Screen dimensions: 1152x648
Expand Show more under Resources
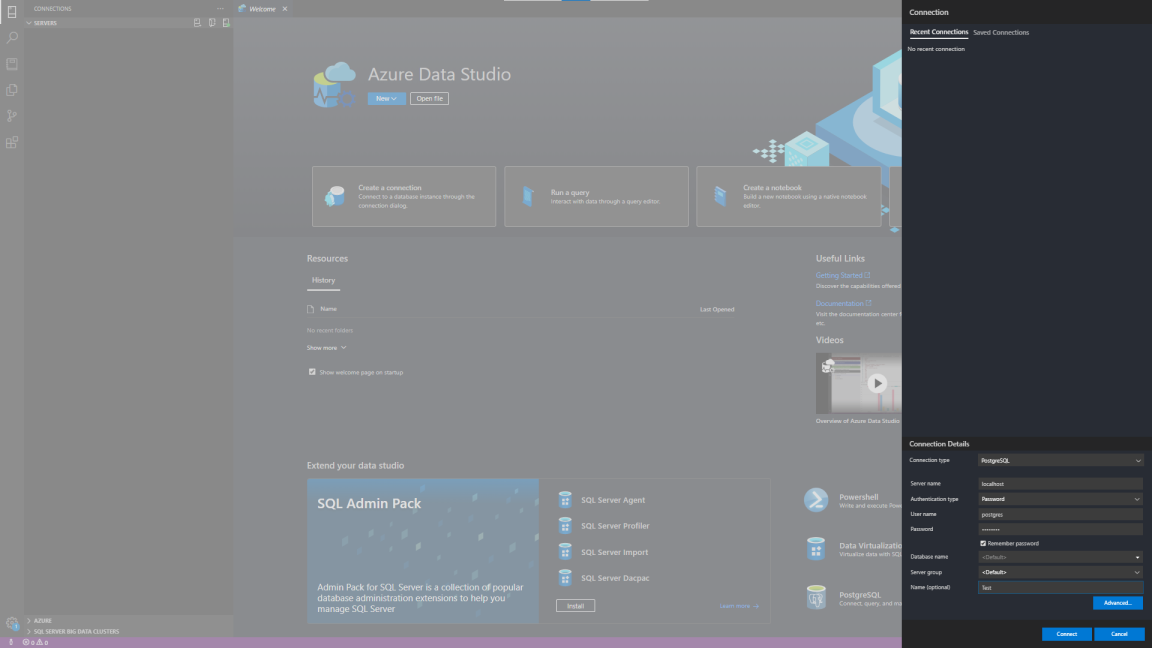[x=326, y=348]
